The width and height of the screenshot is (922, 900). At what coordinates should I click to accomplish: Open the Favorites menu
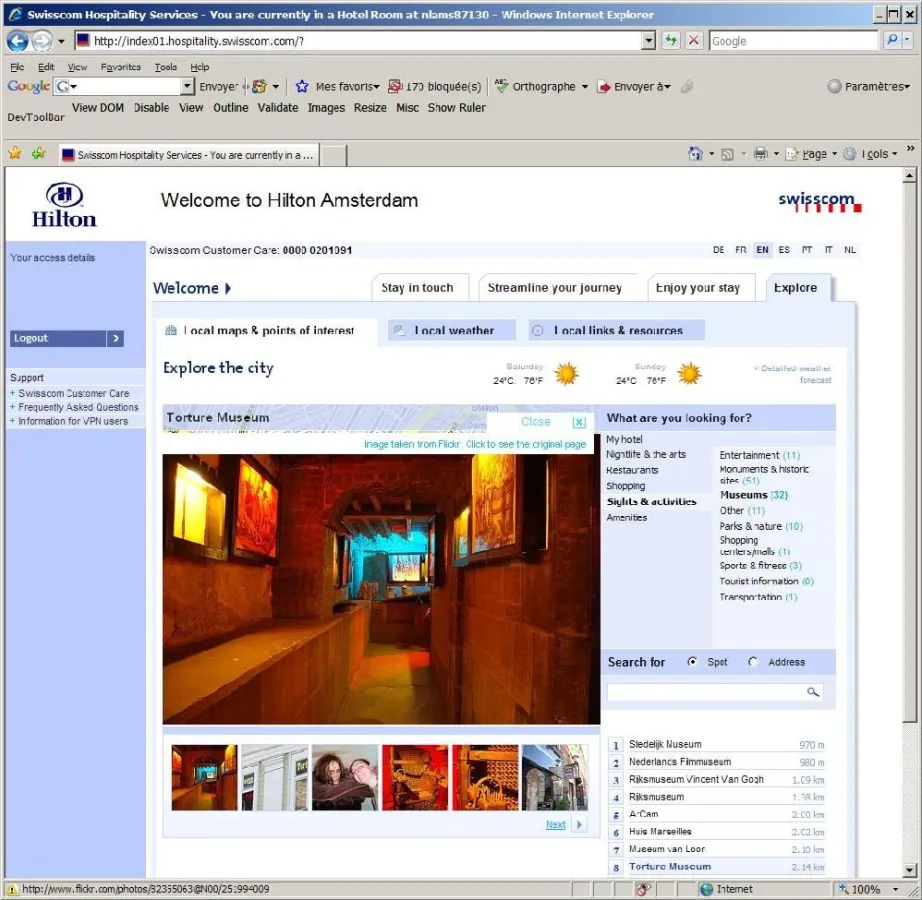coord(120,67)
